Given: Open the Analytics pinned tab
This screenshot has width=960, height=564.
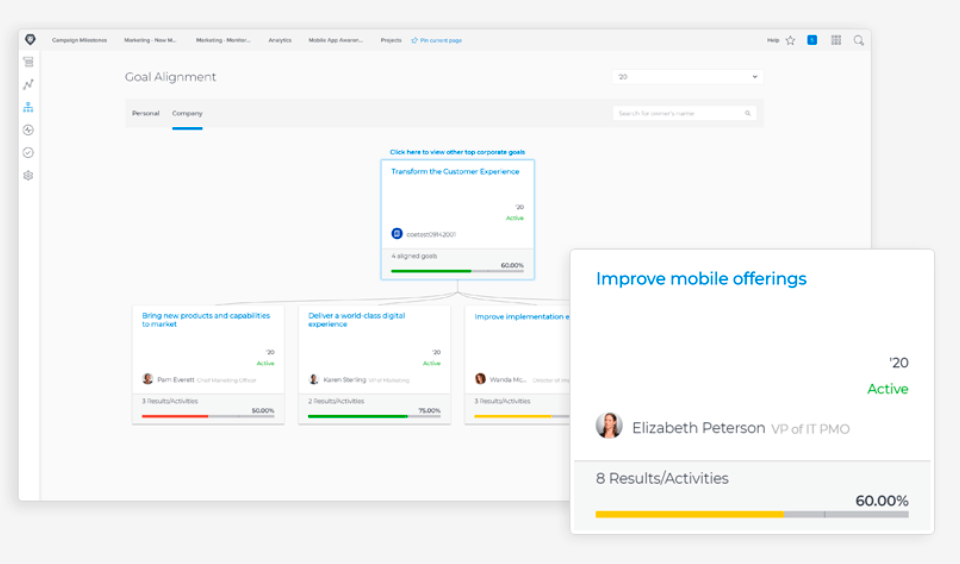Looking at the screenshot, I should click(x=280, y=40).
